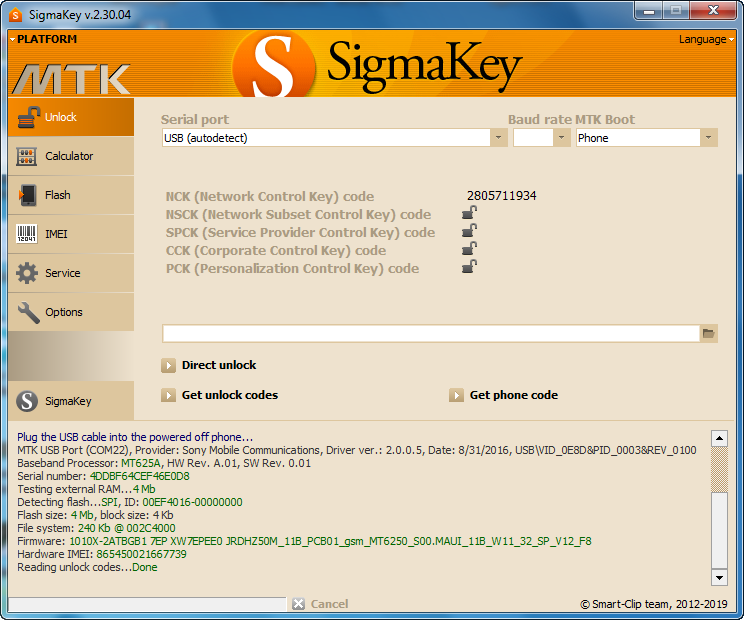Open the Service tab

tap(71, 273)
